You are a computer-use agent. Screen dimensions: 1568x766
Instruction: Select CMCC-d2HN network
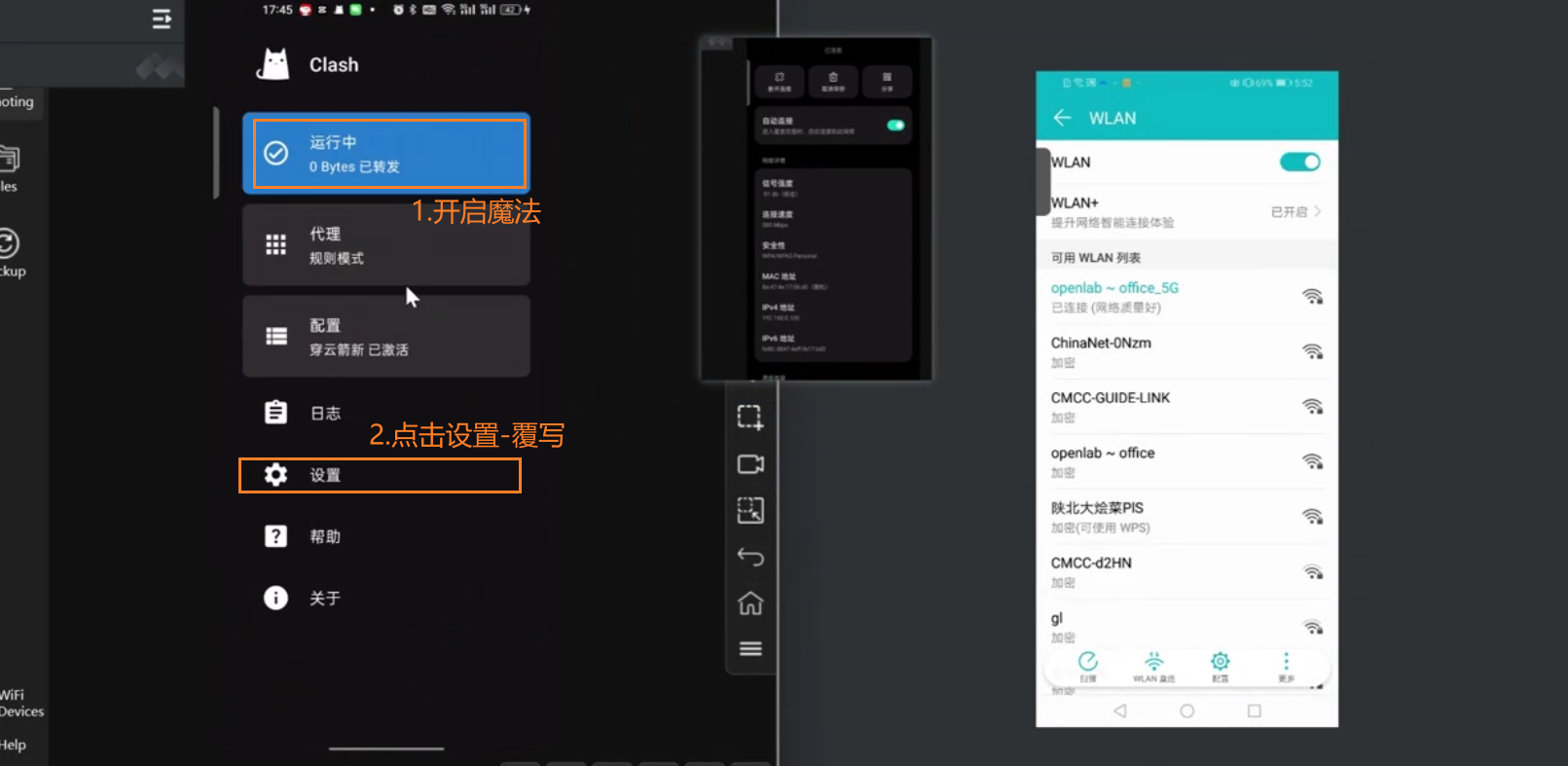pyautogui.click(x=1186, y=572)
